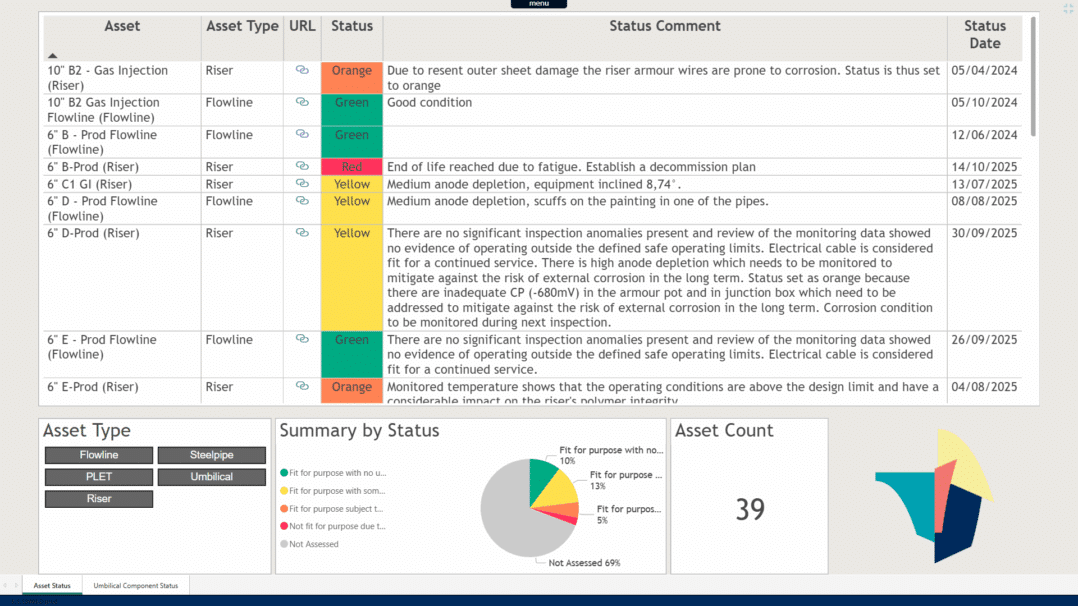Toggle the Riser asset type filter
Image resolution: width=1078 pixels, height=606 pixels.
pyautogui.click(x=99, y=499)
